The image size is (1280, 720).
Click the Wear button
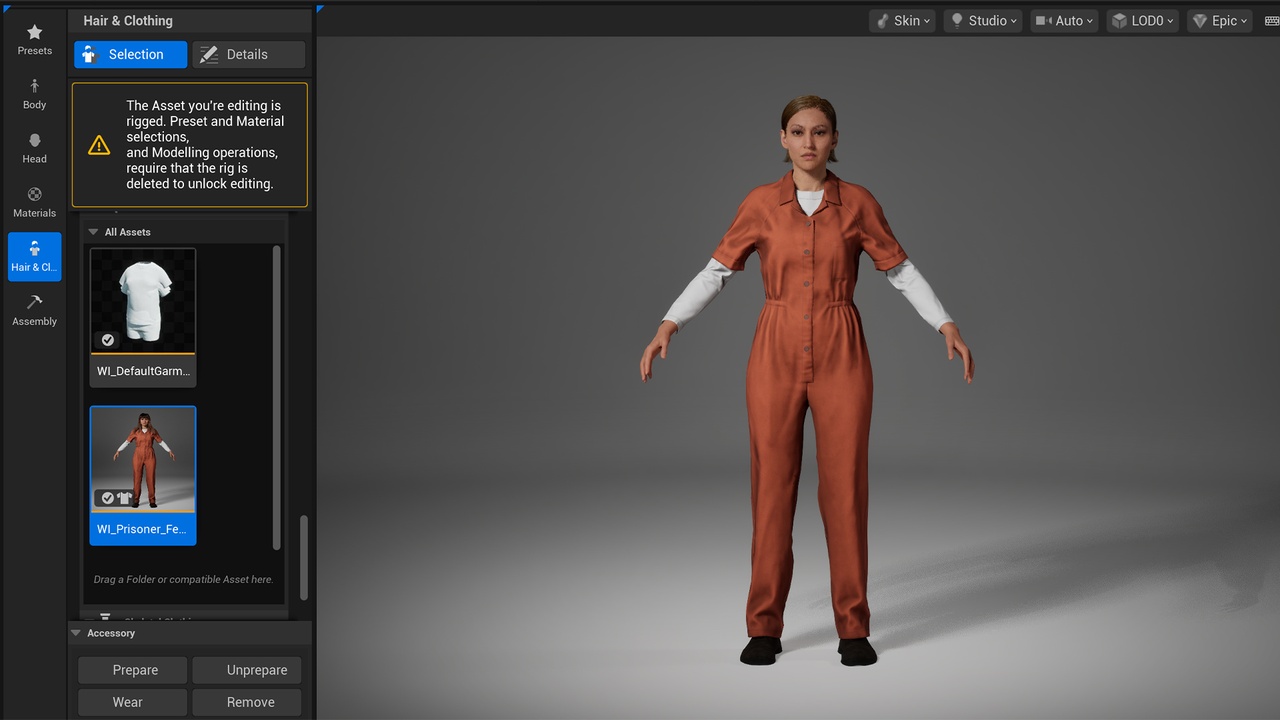click(133, 702)
